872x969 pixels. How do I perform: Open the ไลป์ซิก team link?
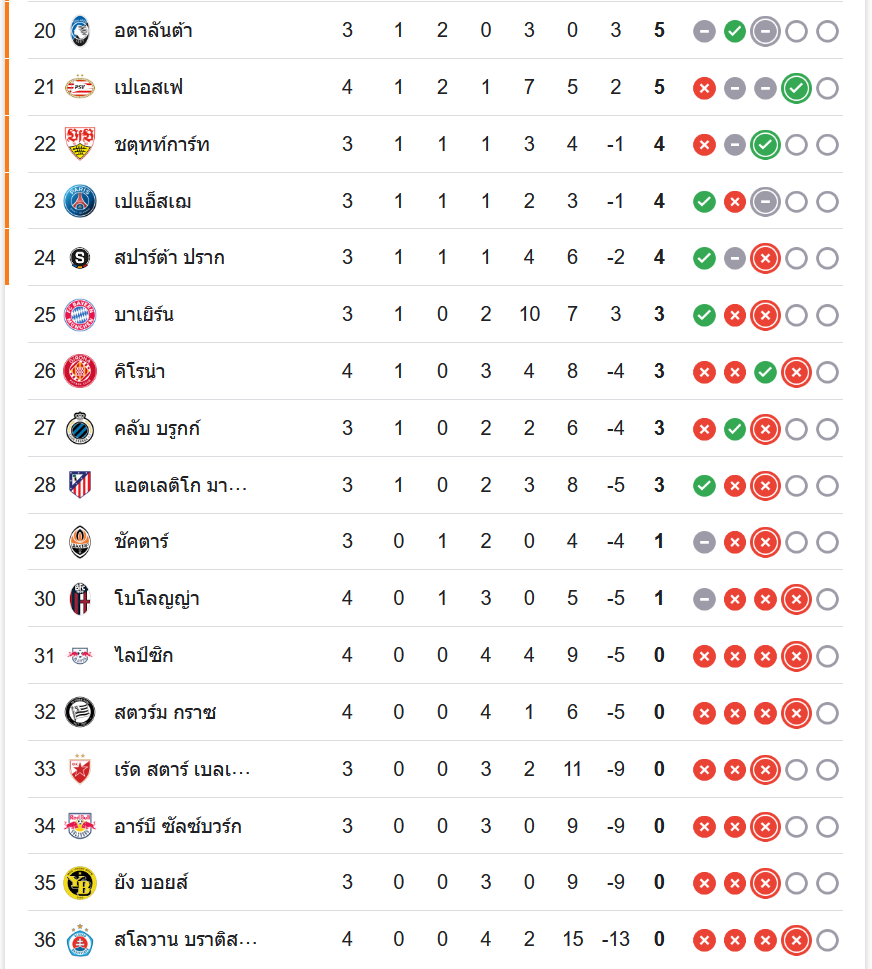pyautogui.click(x=143, y=655)
